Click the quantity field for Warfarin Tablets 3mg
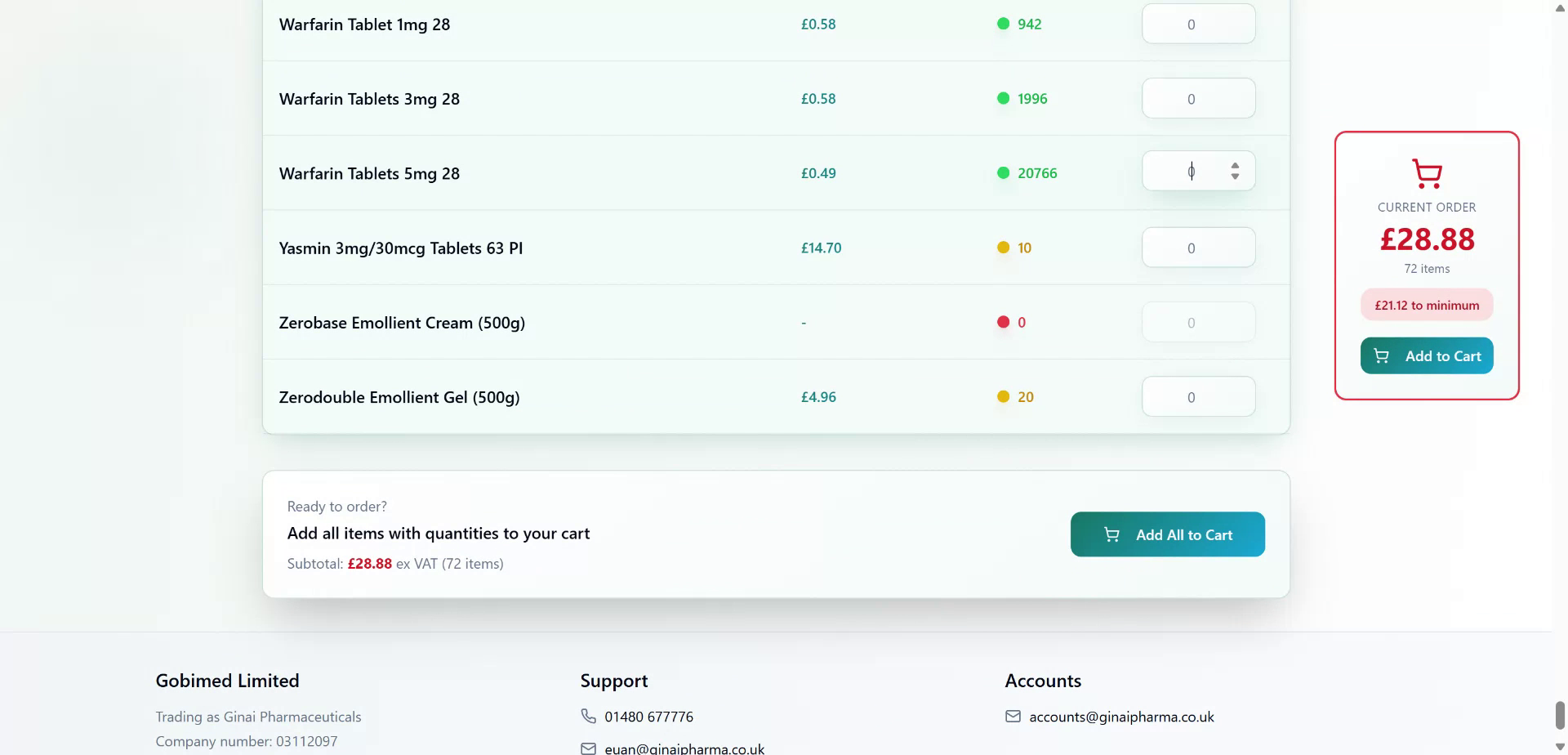Viewport: 1568px width, 755px height. point(1197,98)
